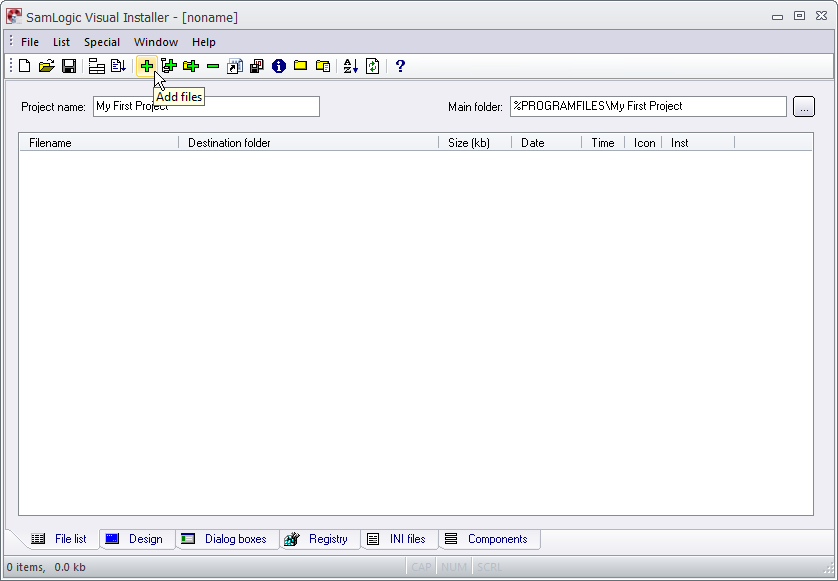This screenshot has width=838, height=581.
Task: Click the Main folder path field
Action: pos(648,106)
